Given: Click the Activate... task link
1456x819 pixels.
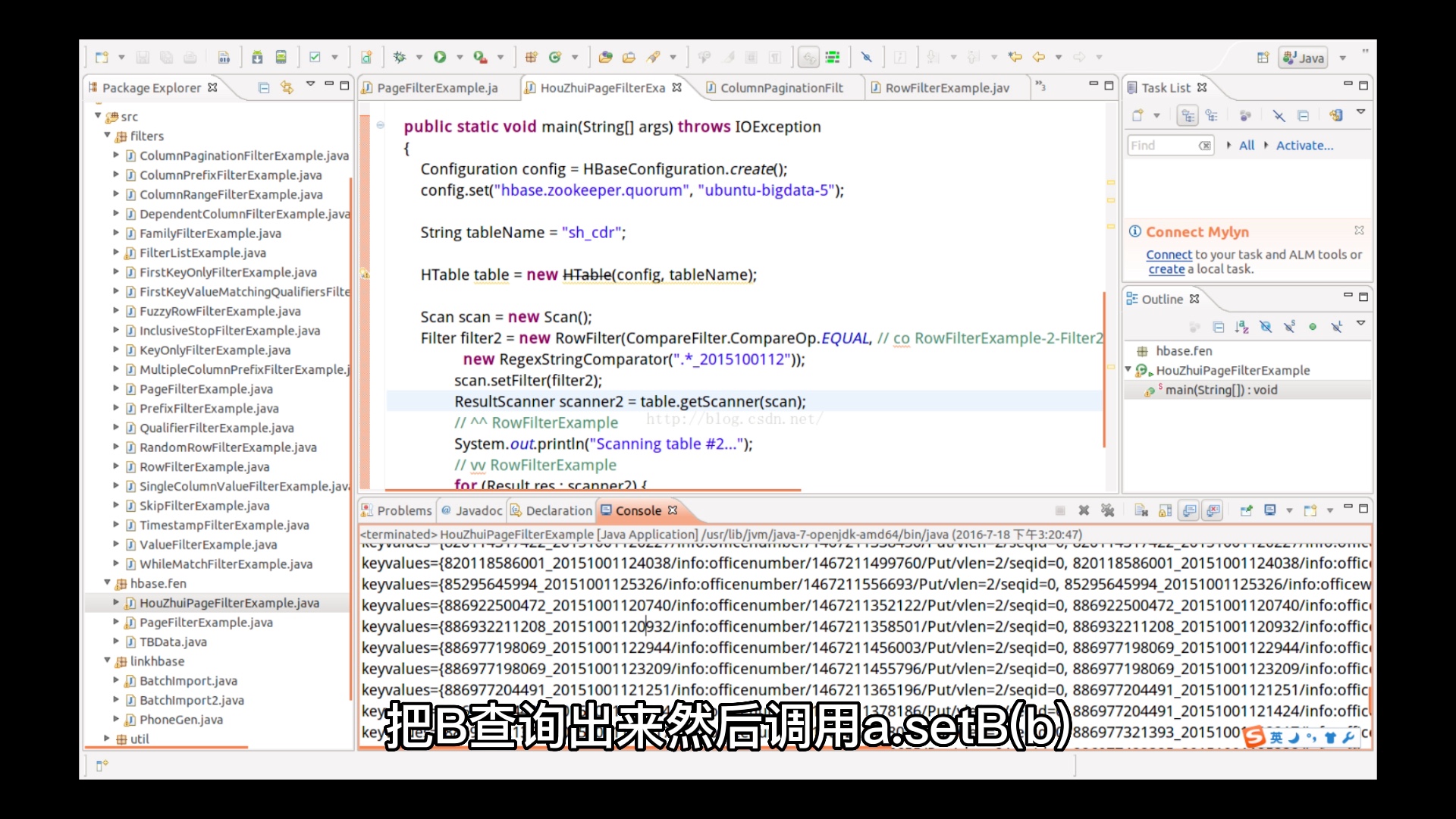Looking at the screenshot, I should pos(1304,145).
